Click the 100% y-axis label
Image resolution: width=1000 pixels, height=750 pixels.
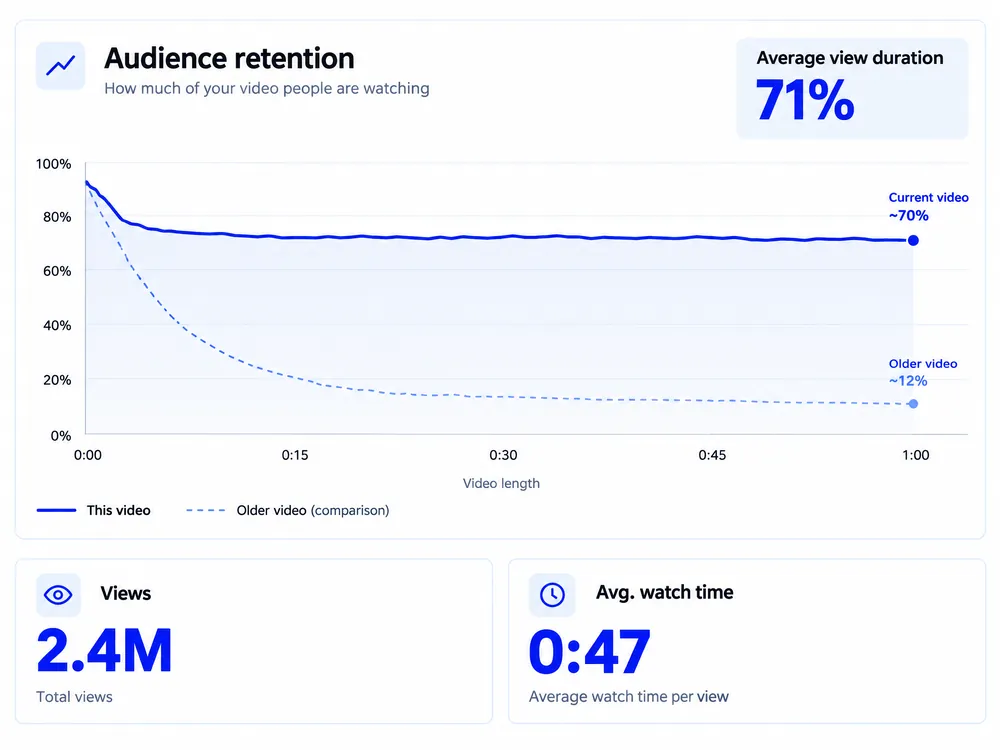click(54, 164)
